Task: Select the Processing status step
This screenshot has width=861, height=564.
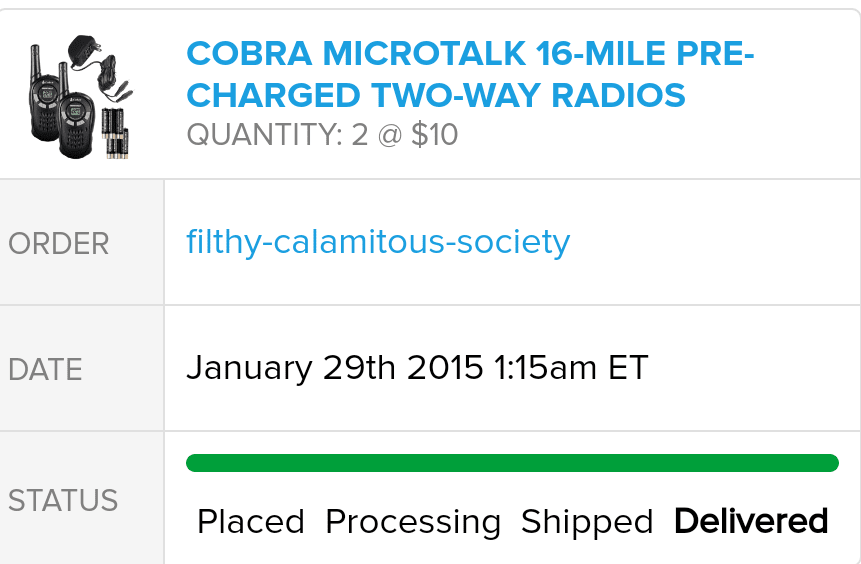Action: 413,521
